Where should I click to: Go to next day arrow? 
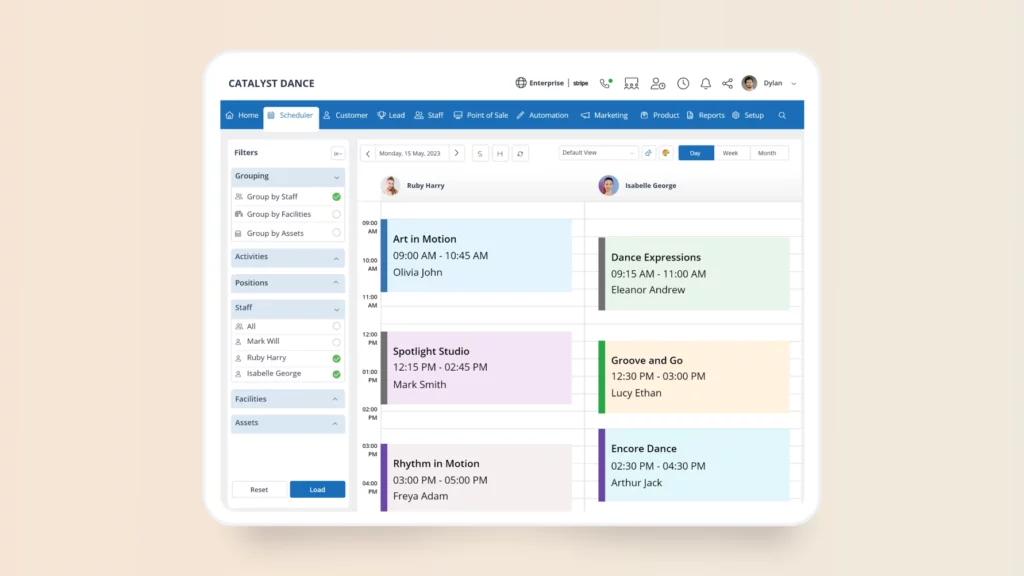tap(456, 153)
